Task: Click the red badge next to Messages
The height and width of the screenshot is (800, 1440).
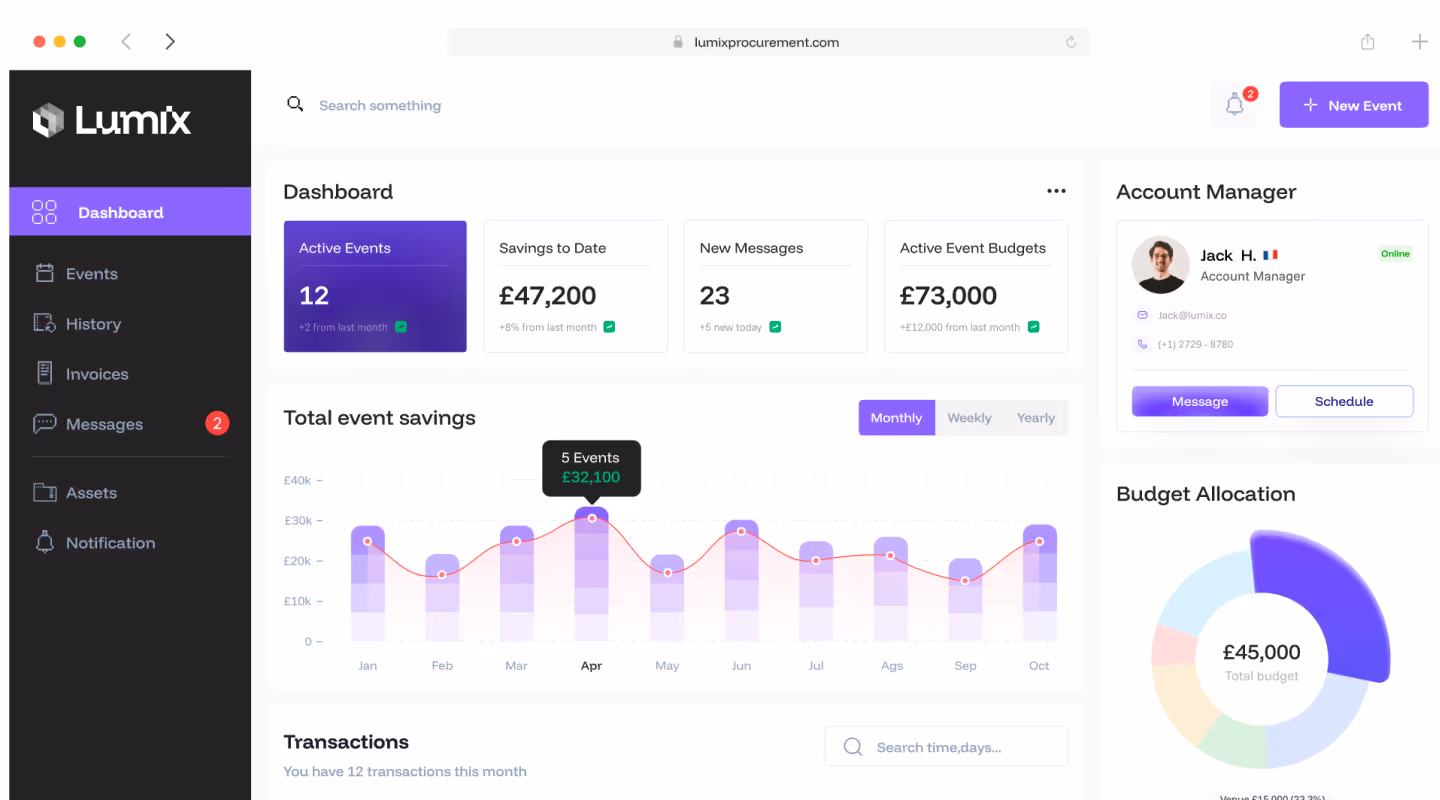Action: coord(217,423)
